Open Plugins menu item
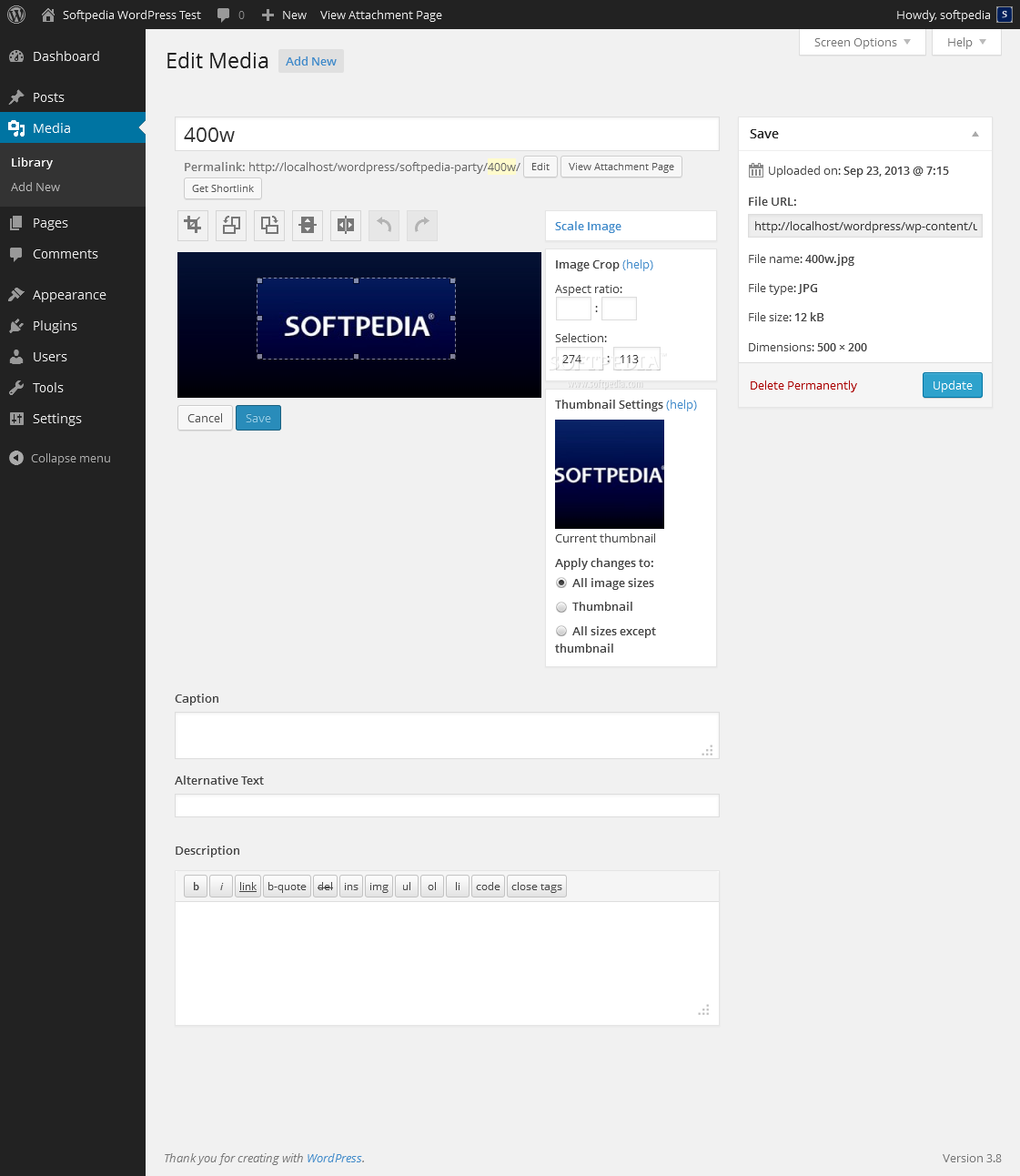Image resolution: width=1020 pixels, height=1176 pixels. (73, 326)
